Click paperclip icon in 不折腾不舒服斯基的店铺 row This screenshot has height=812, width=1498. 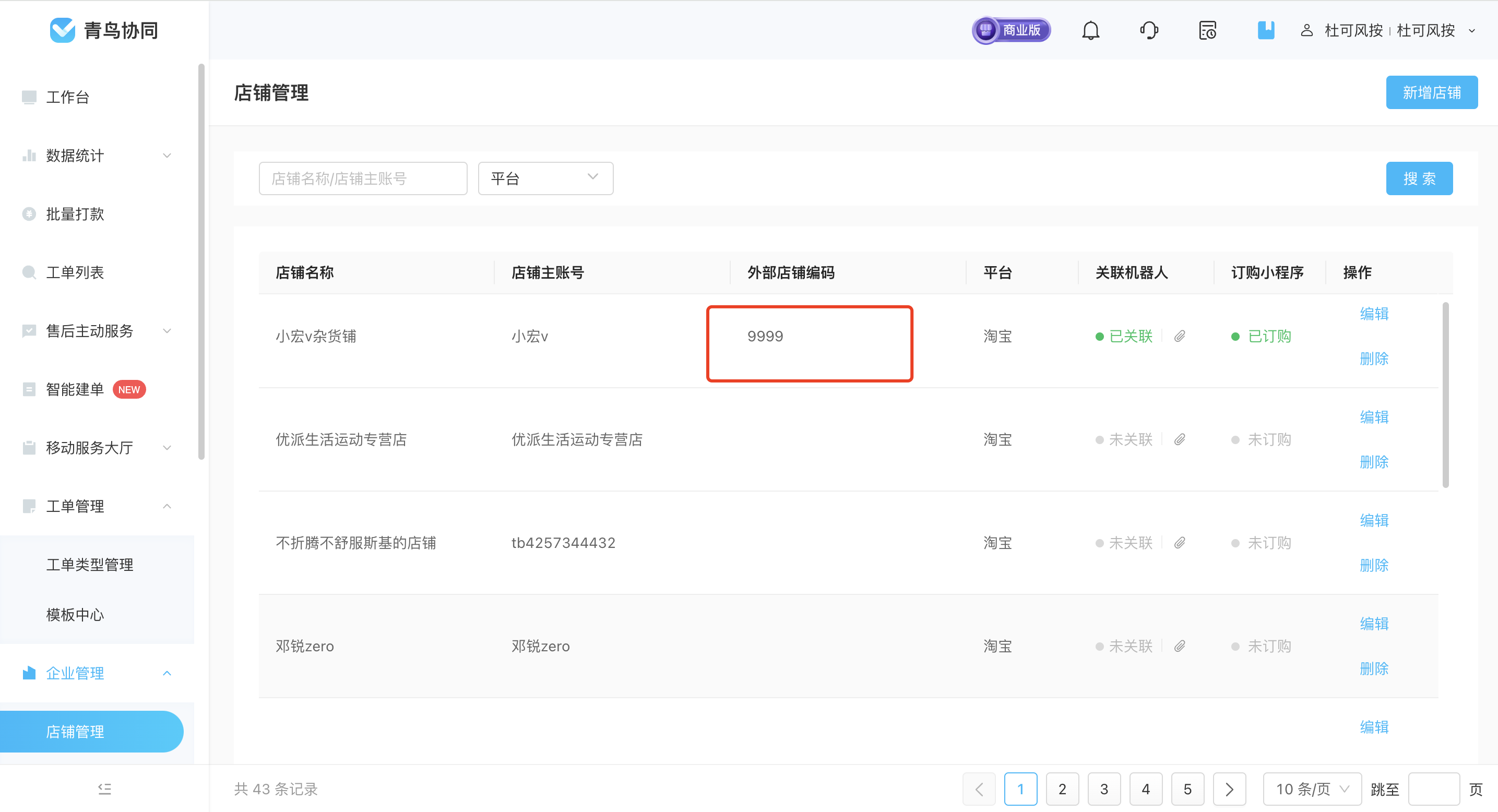point(1179,543)
